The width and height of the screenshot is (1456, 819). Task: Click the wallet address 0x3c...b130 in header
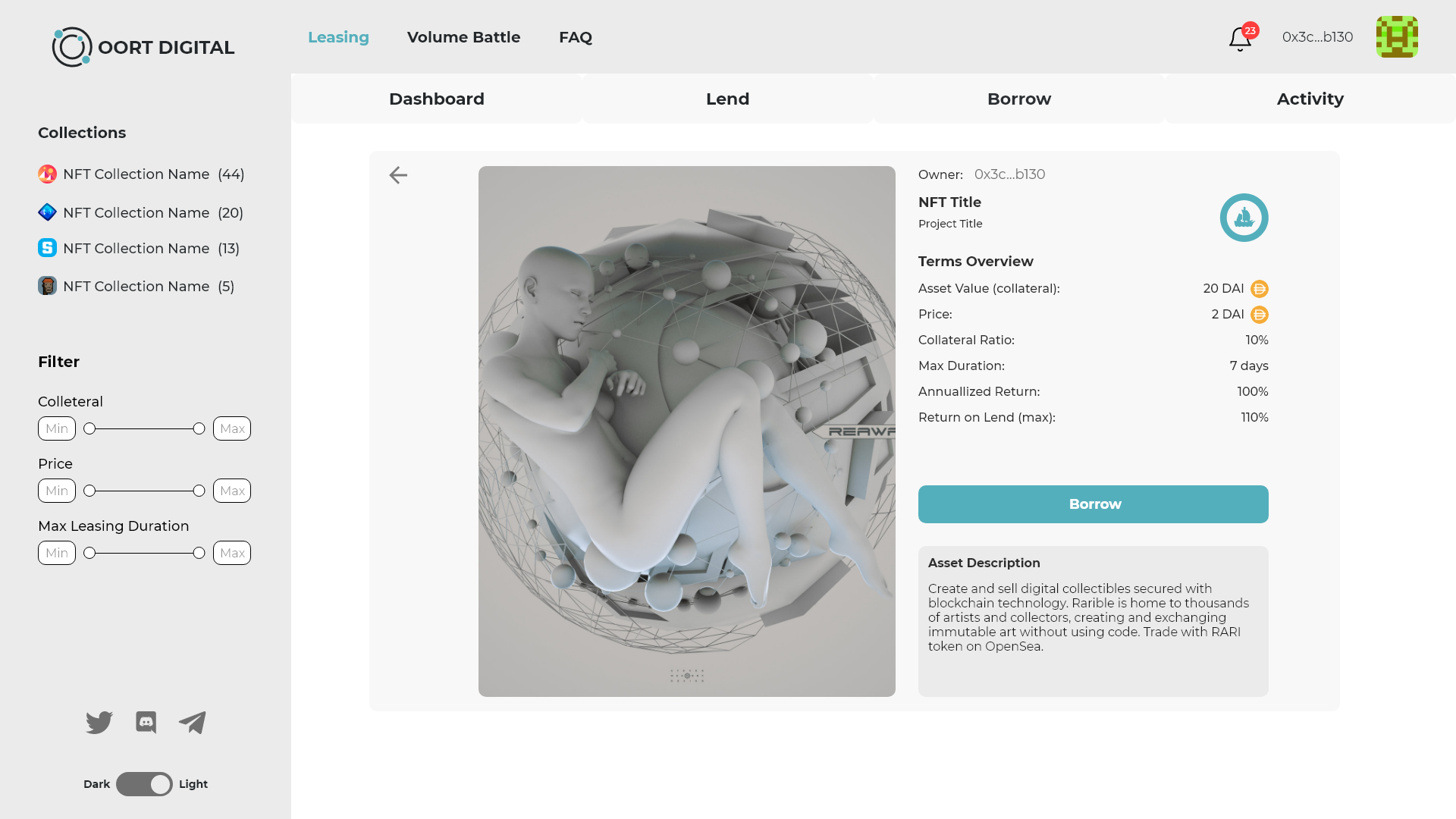pos(1317,37)
